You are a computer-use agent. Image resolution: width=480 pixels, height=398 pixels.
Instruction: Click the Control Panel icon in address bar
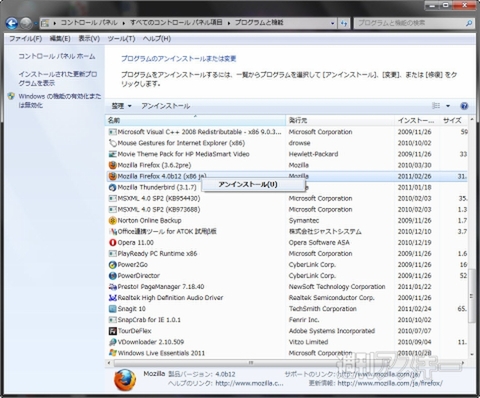(45, 23)
